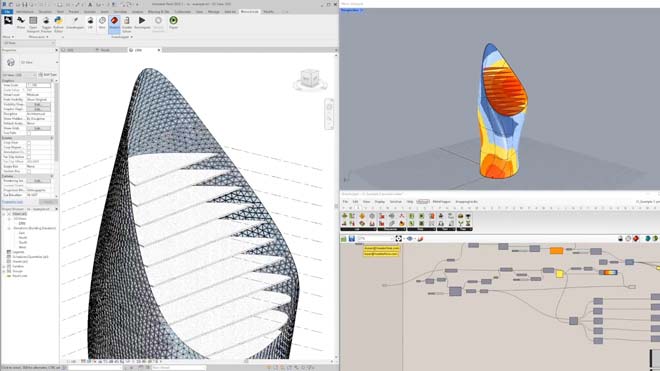Image resolution: width=660 pixels, height=371 pixels.
Task: Open the 3D View: {3D} instance dropdown
Action: click(x=19, y=75)
